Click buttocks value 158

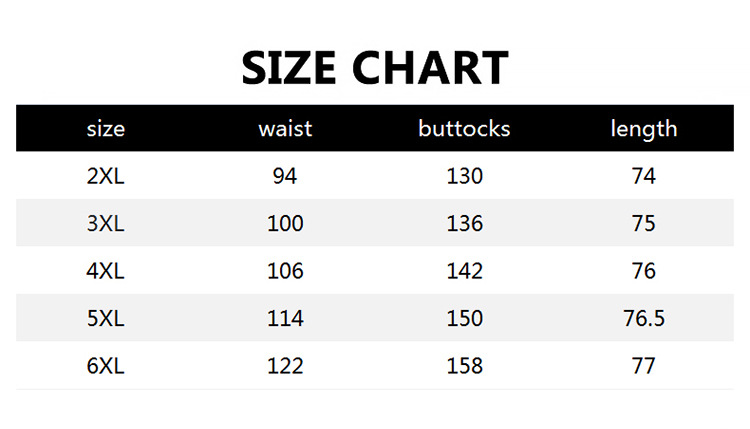click(464, 366)
